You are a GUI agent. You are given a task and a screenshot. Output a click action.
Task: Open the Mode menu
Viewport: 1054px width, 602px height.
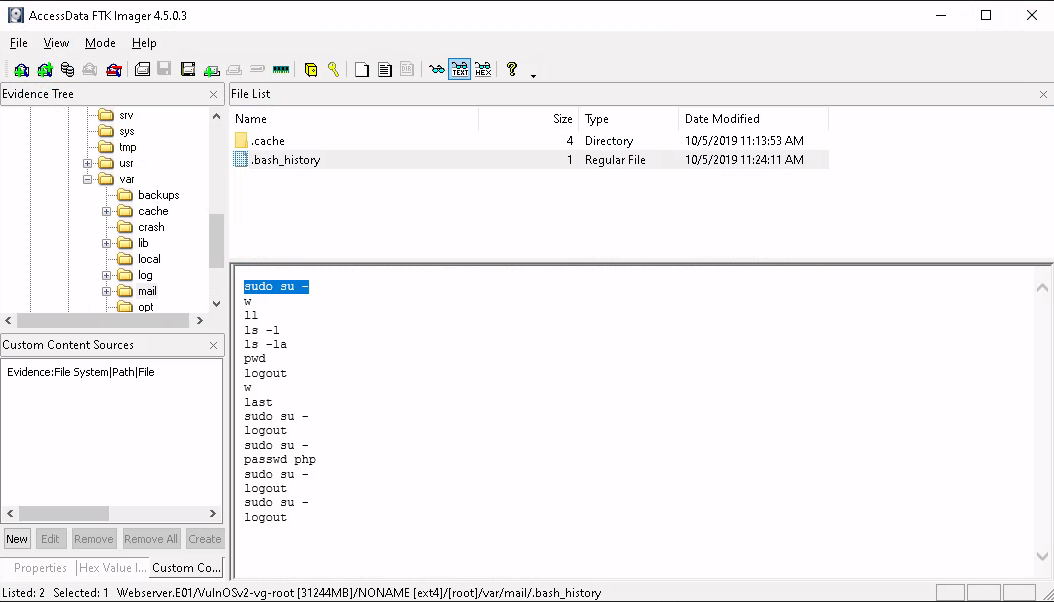tap(100, 43)
